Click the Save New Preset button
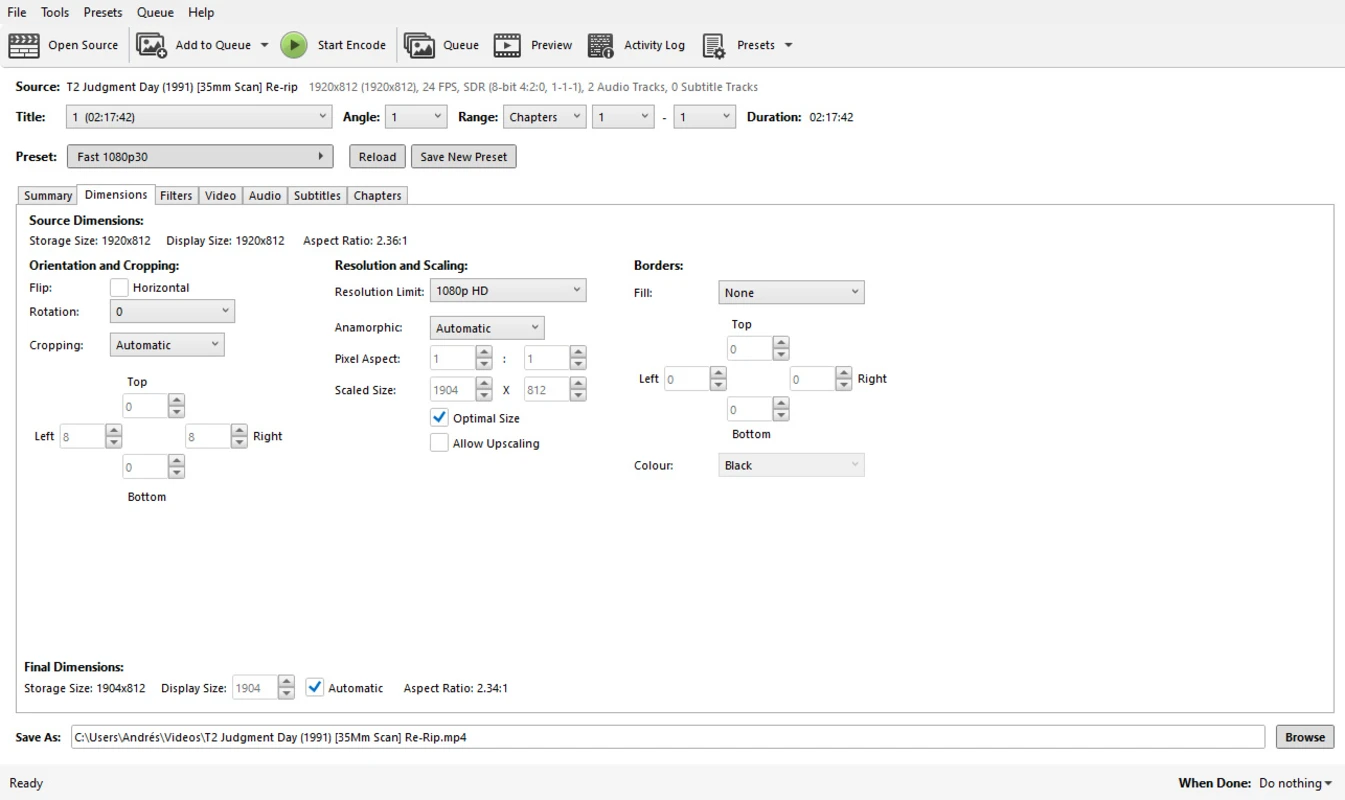This screenshot has height=800, width=1345. coord(463,157)
